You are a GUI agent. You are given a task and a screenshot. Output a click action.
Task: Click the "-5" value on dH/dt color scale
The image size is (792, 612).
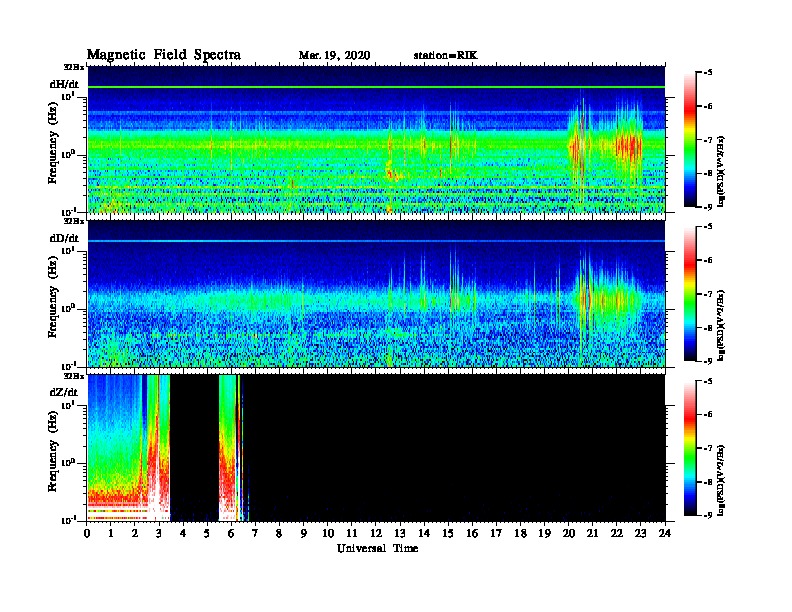(x=707, y=73)
